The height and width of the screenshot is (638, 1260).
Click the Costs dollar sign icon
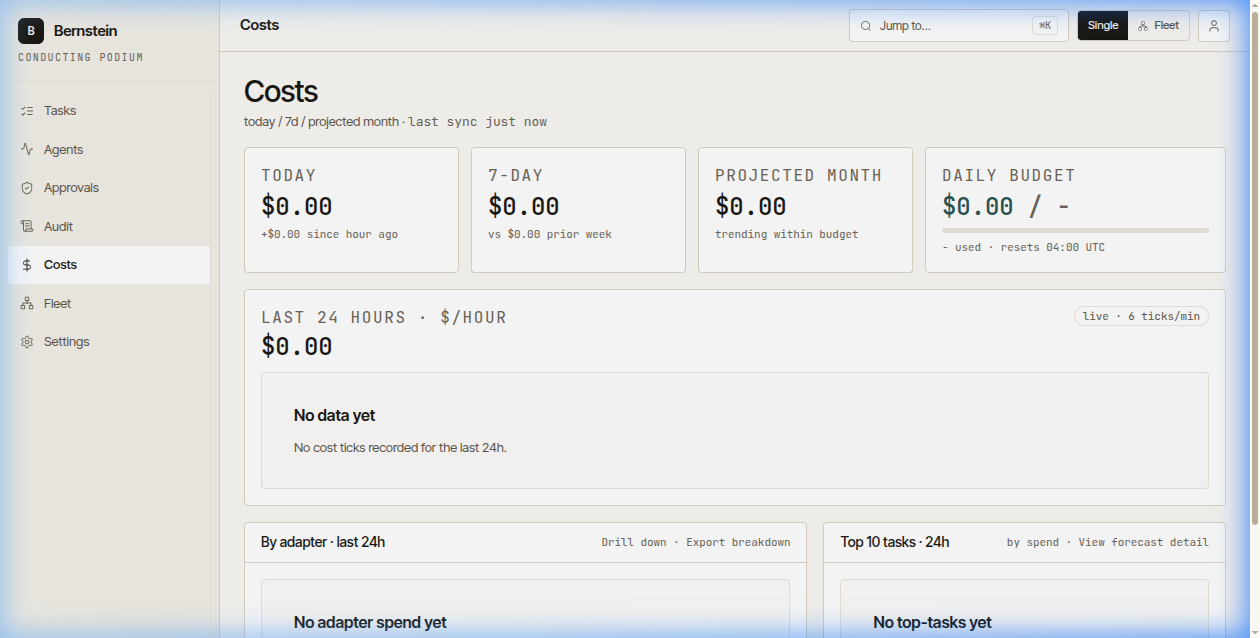pos(27,265)
